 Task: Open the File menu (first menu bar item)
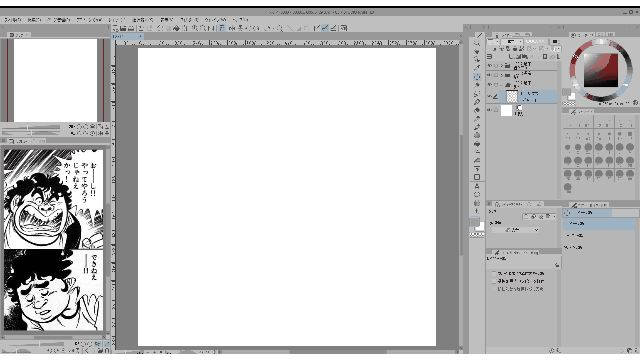click(x=13, y=20)
